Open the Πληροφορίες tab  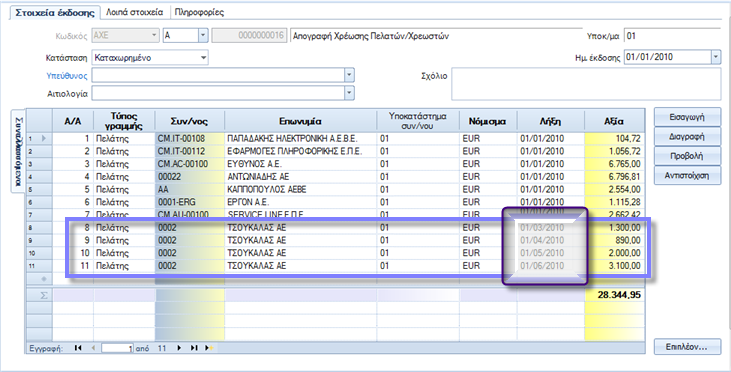pos(200,13)
